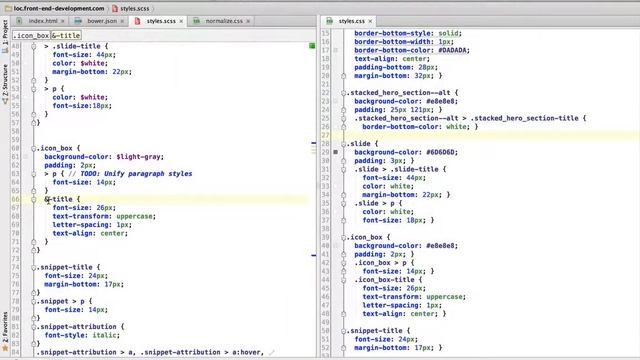The width and height of the screenshot is (640, 360).
Task: Click loc.front-end-development.com in the navigation bar
Action: click(x=59, y=8)
